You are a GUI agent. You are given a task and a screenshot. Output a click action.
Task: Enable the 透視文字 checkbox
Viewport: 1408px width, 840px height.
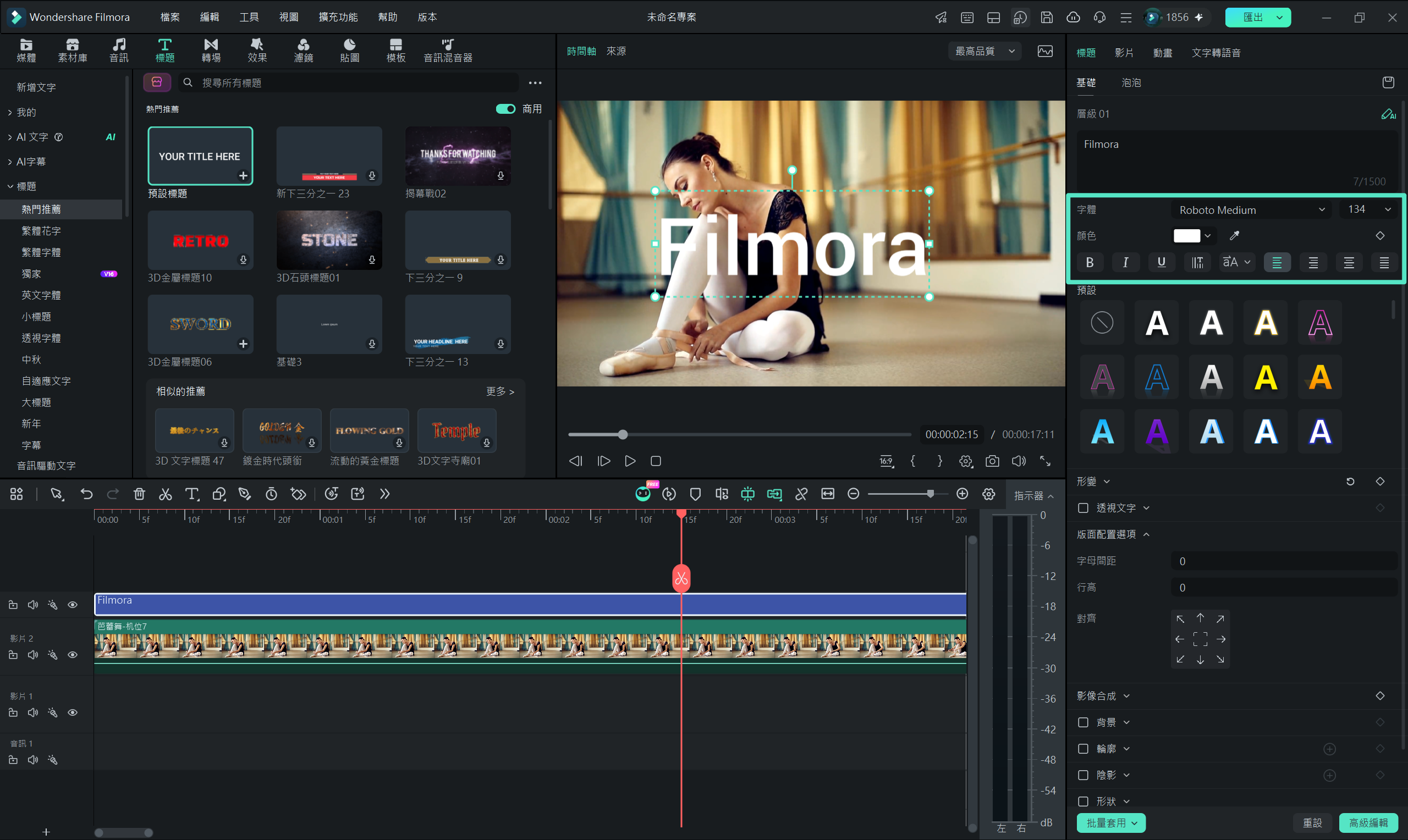[1083, 508]
